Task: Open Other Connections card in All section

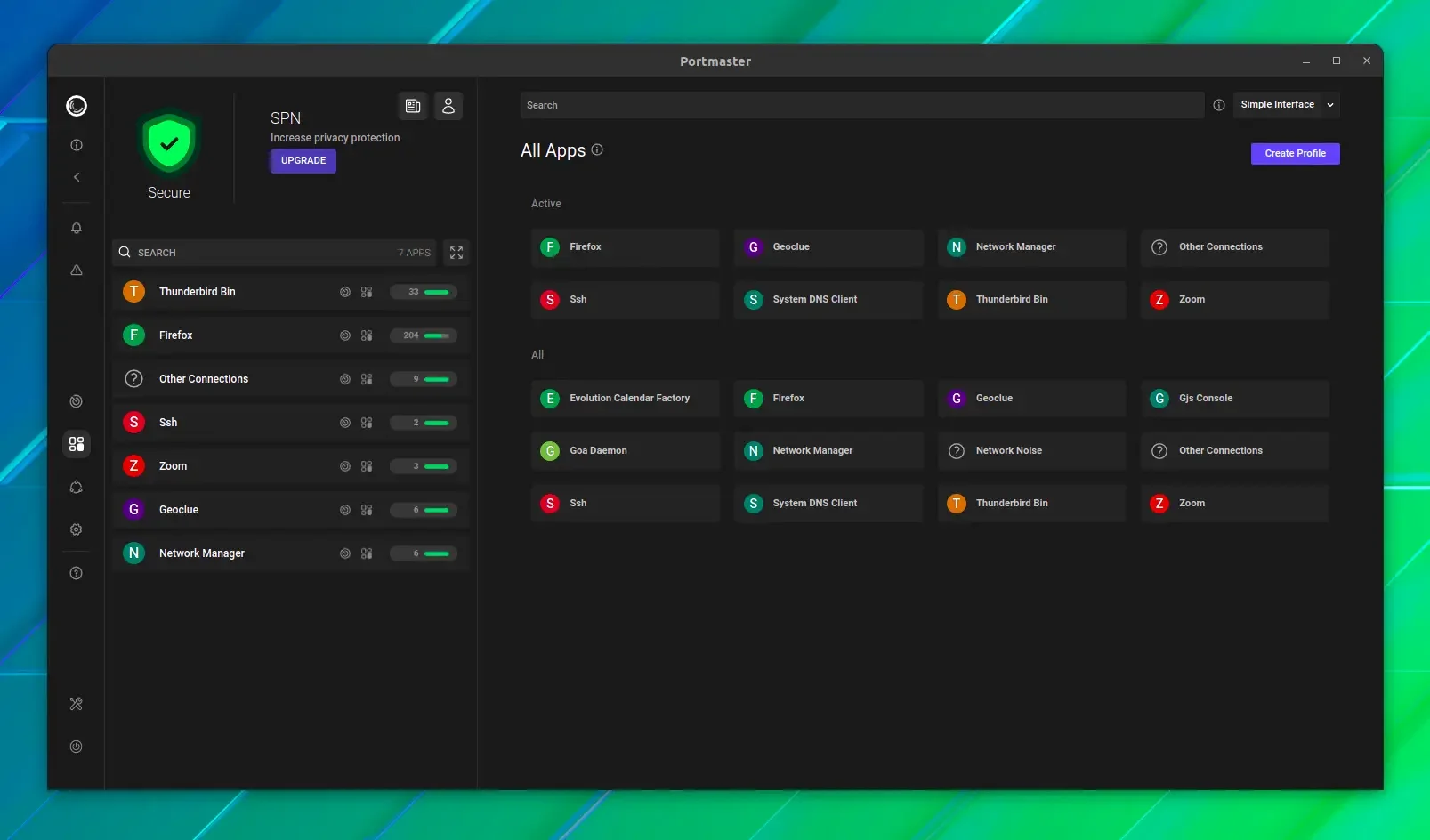Action: (x=1235, y=451)
